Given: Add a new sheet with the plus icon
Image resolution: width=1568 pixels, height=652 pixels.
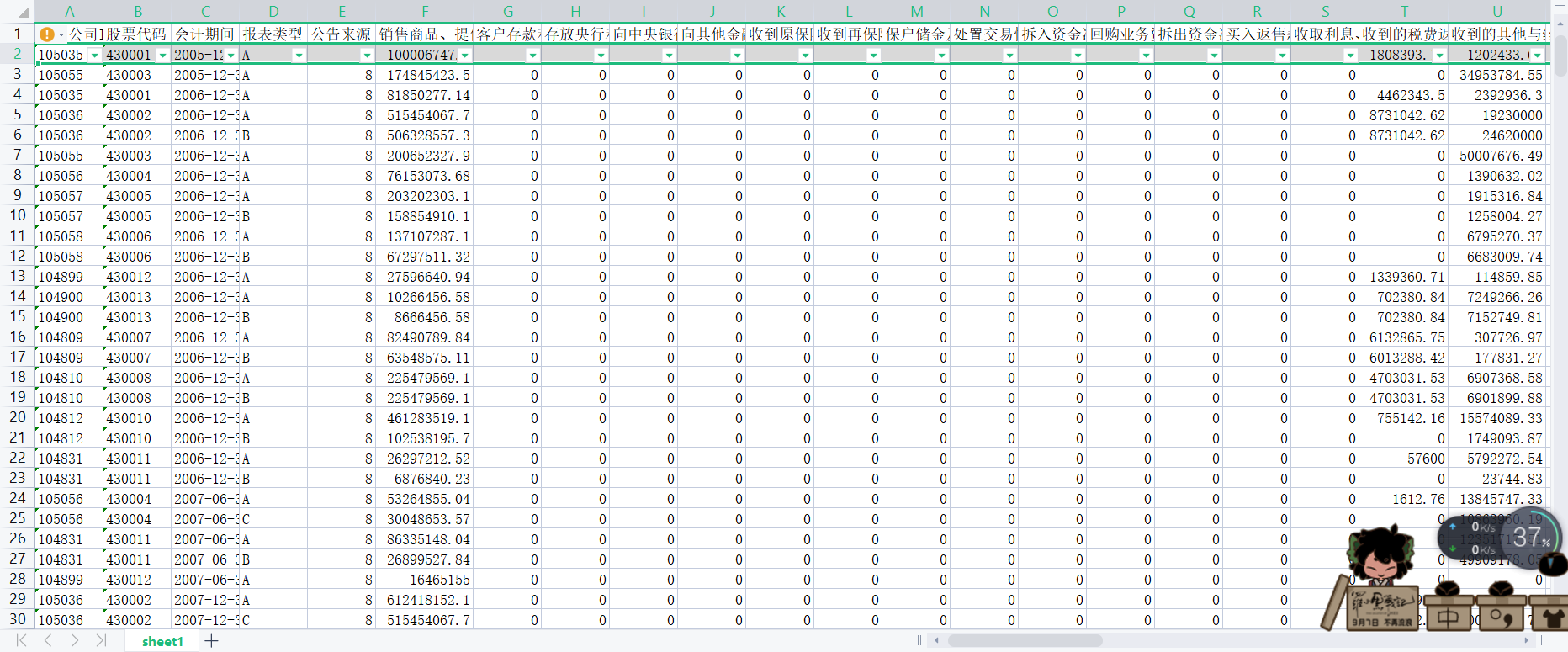Looking at the screenshot, I should pyautogui.click(x=211, y=641).
